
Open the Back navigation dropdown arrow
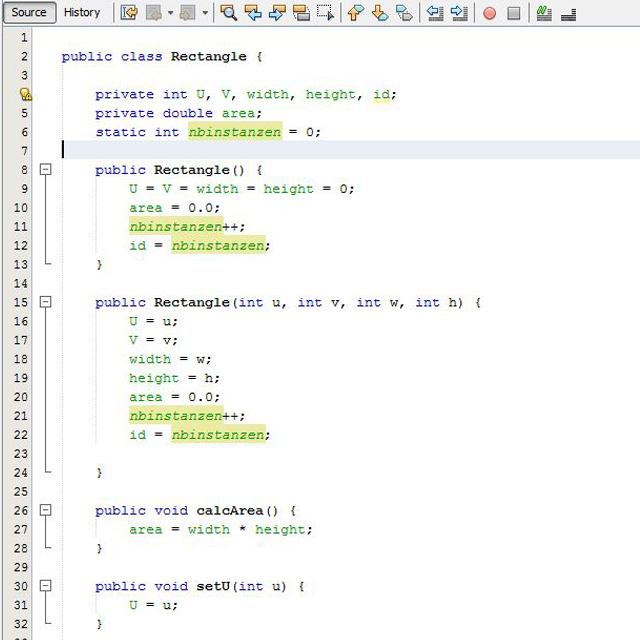[x=171, y=13]
